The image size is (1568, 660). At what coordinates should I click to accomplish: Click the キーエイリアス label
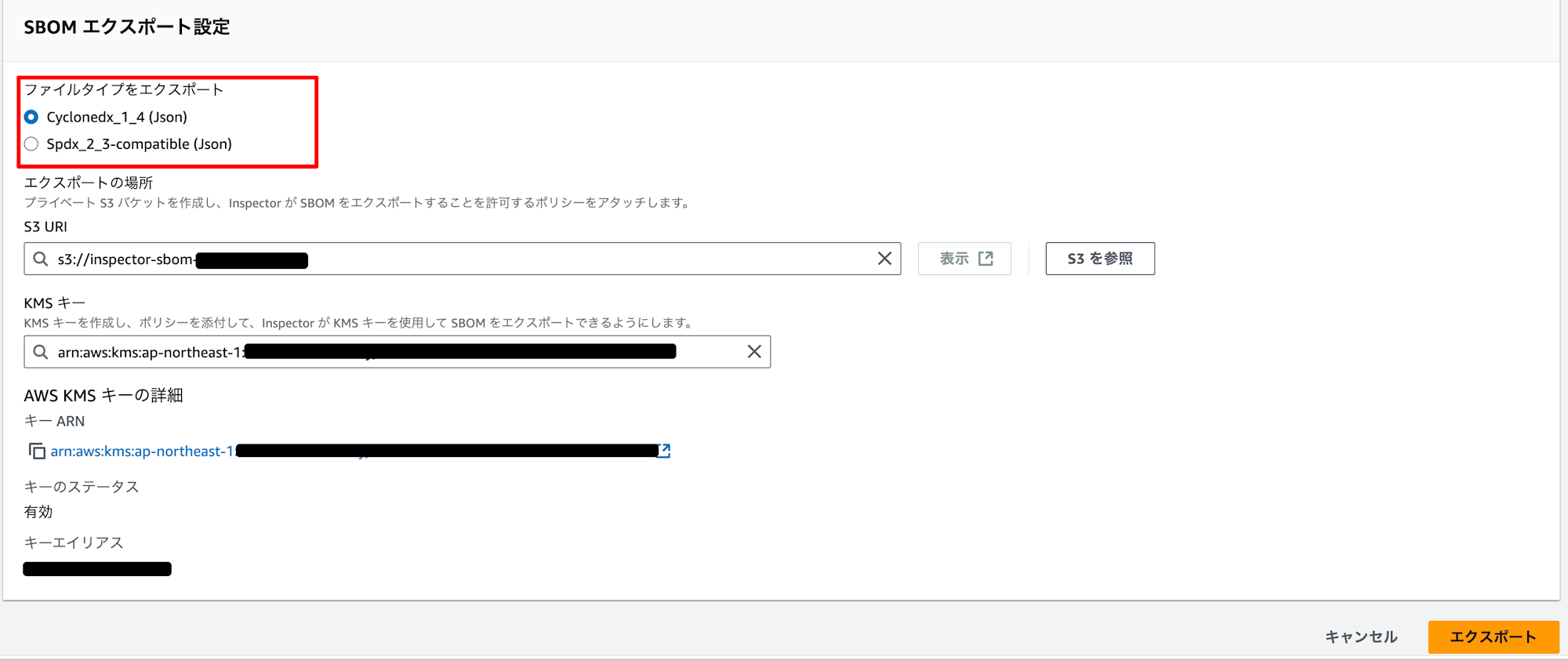74,542
